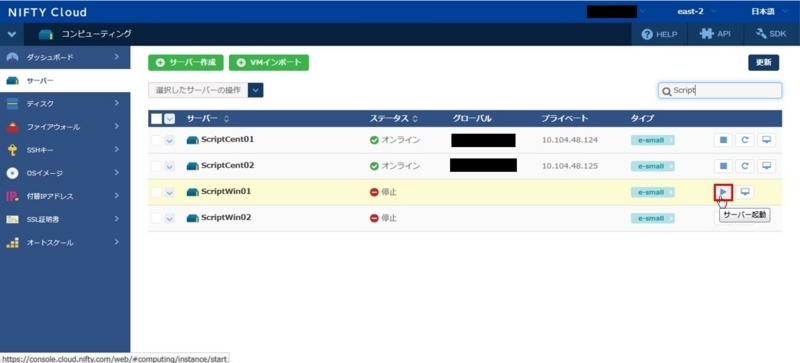Image resolution: width=800 pixels, height=363 pixels.
Task: Click private IP 10.104.48.124
Action: [x=569, y=140]
